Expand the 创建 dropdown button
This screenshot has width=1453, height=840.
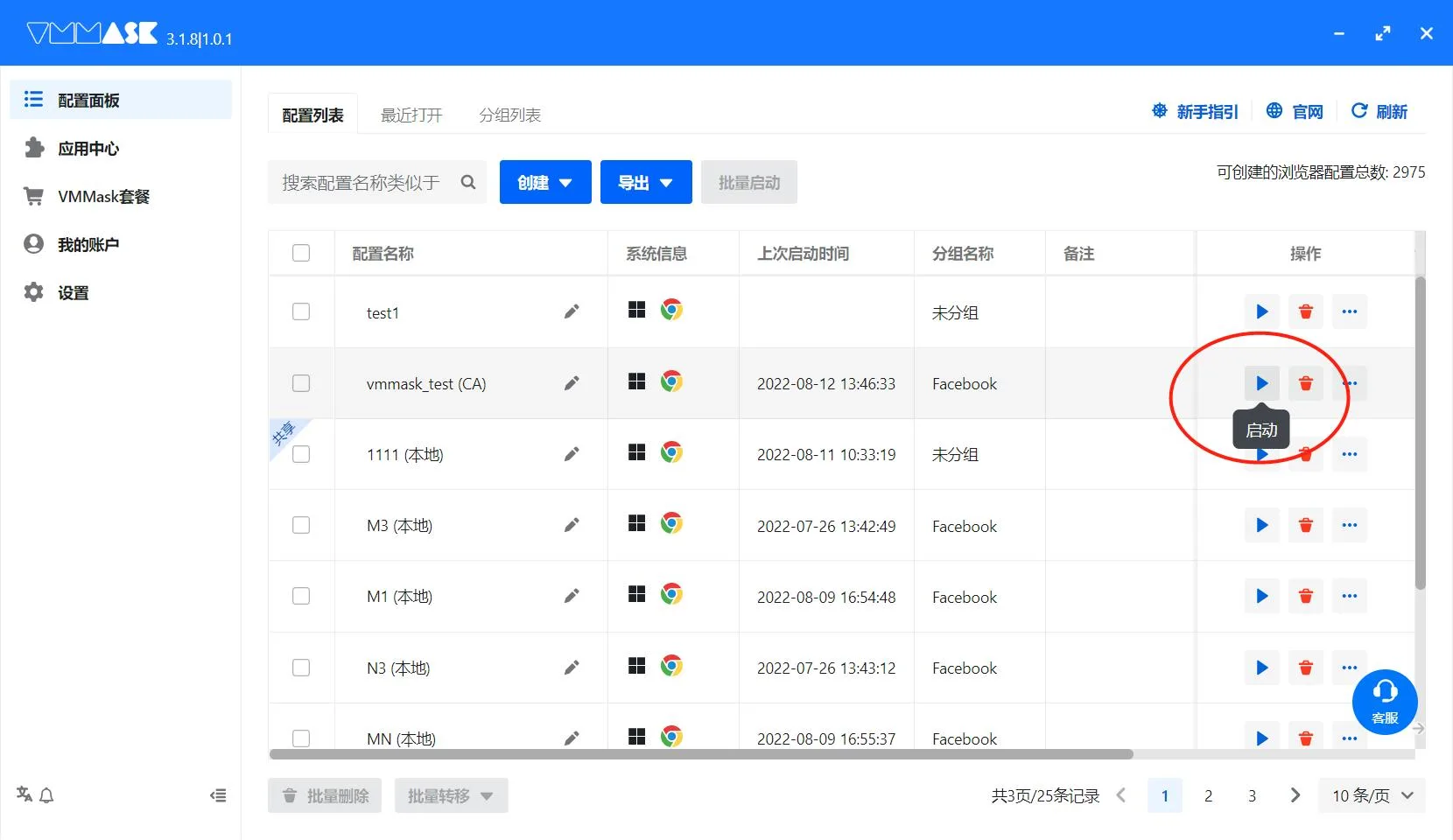pos(545,182)
